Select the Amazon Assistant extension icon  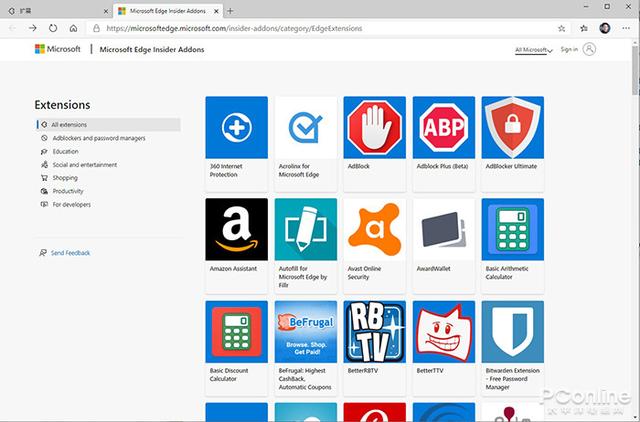coord(237,229)
